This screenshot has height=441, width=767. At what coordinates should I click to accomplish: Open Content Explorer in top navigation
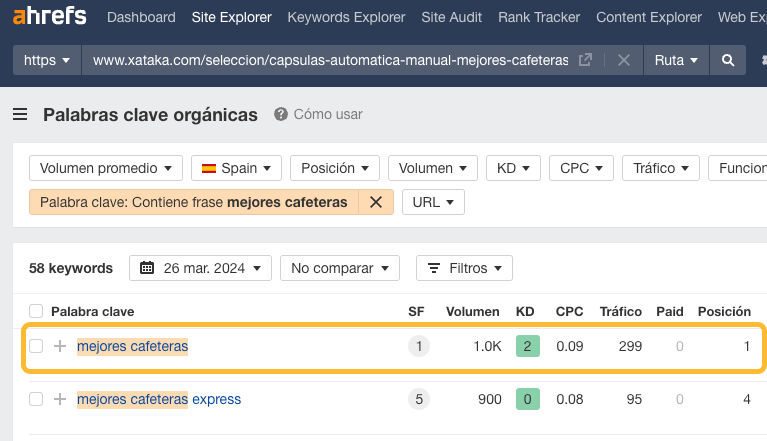click(649, 17)
